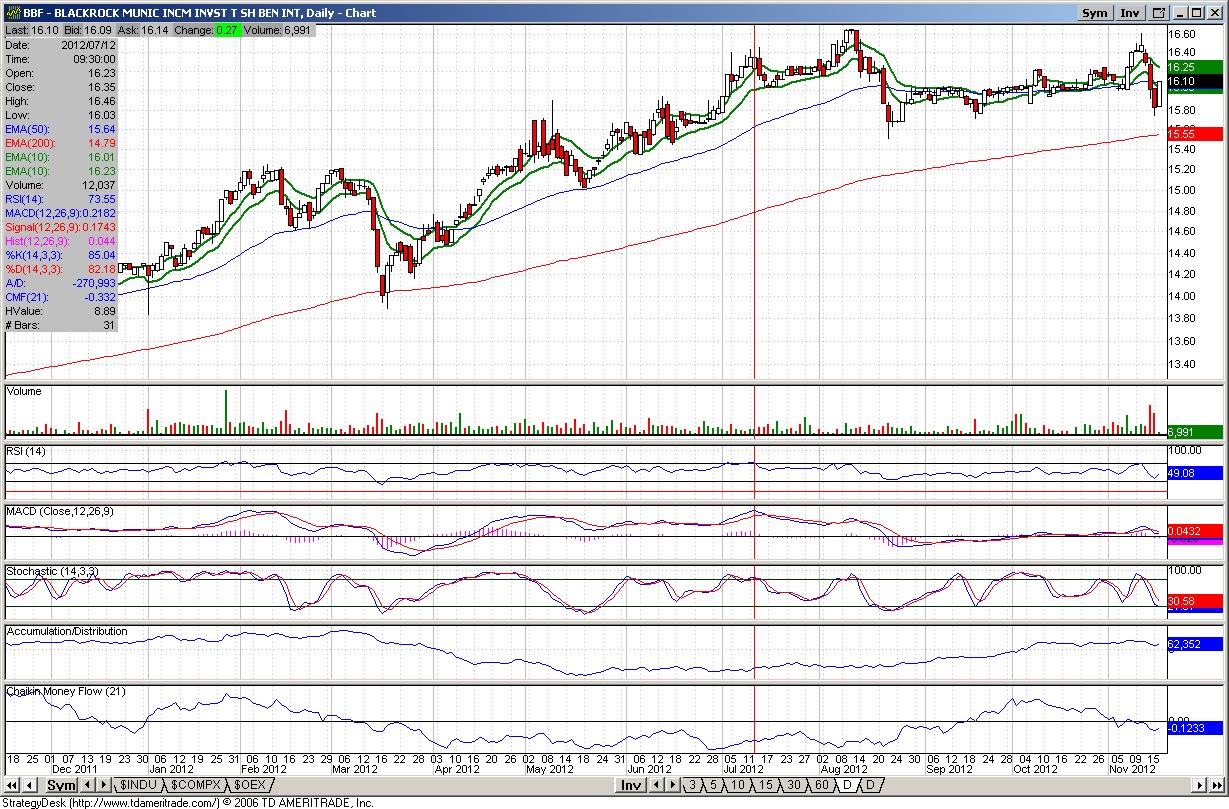Select the 10-minute interval
This screenshot has width=1229, height=809.
[x=738, y=785]
